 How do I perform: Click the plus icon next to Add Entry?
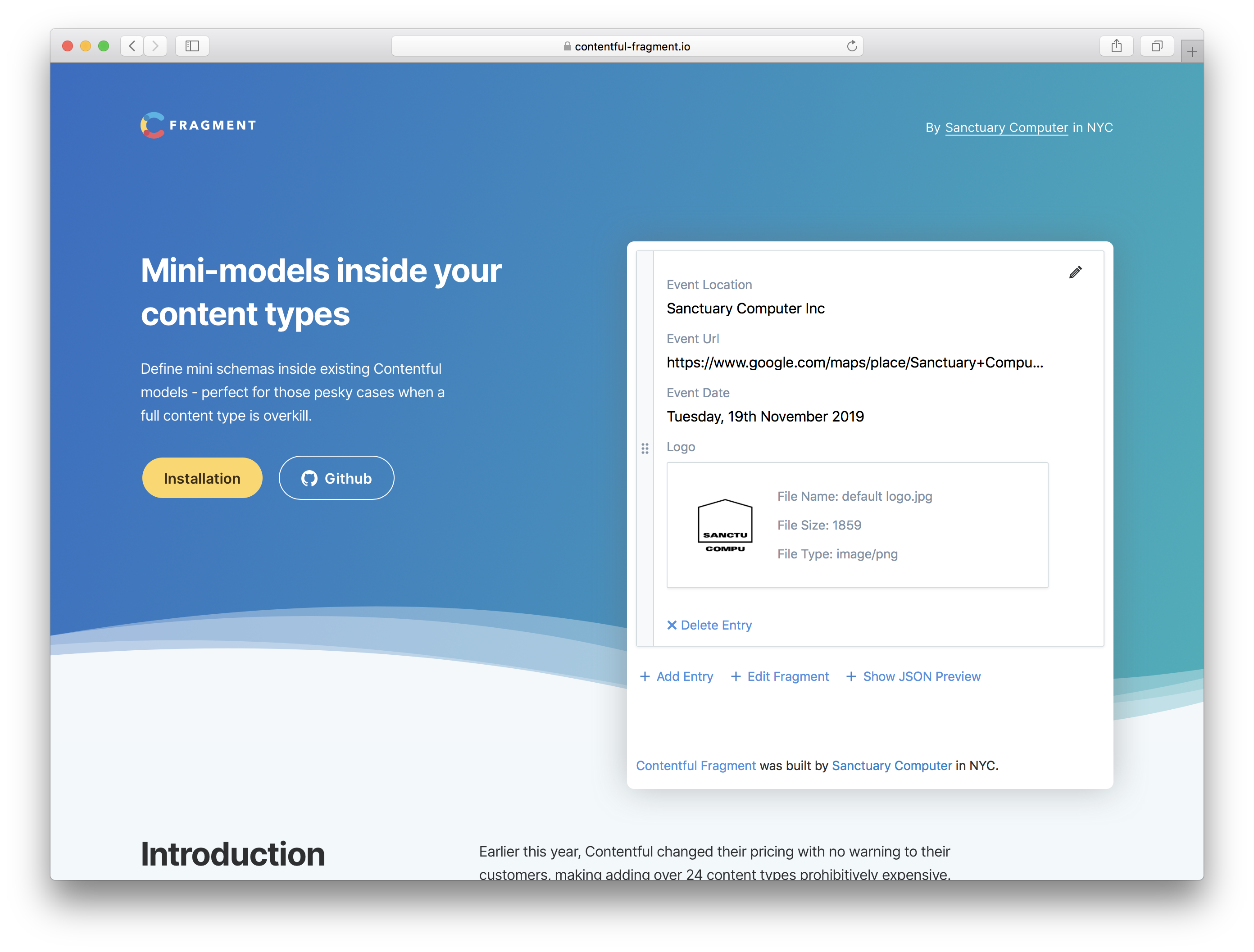646,676
